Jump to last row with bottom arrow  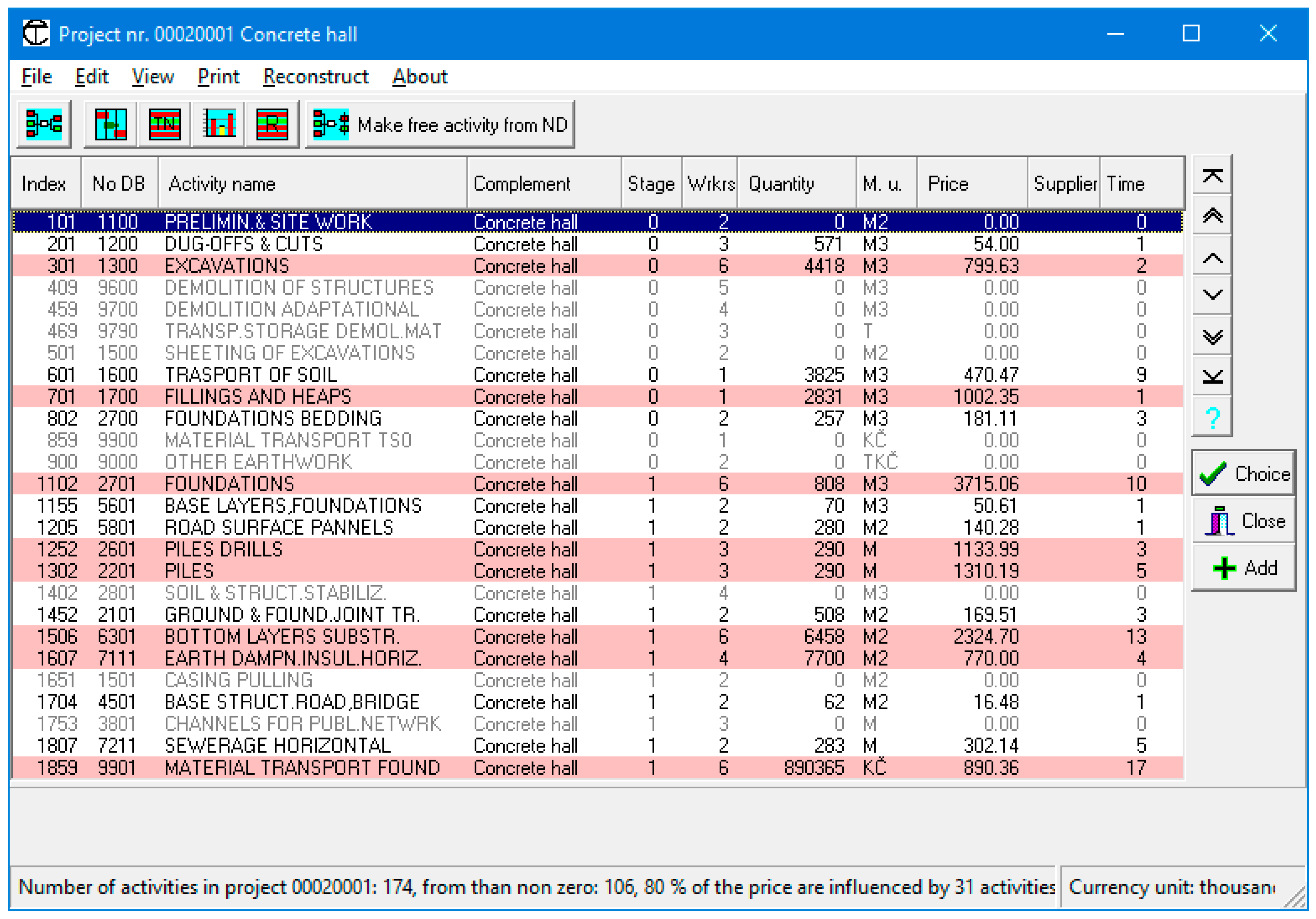coord(1212,376)
